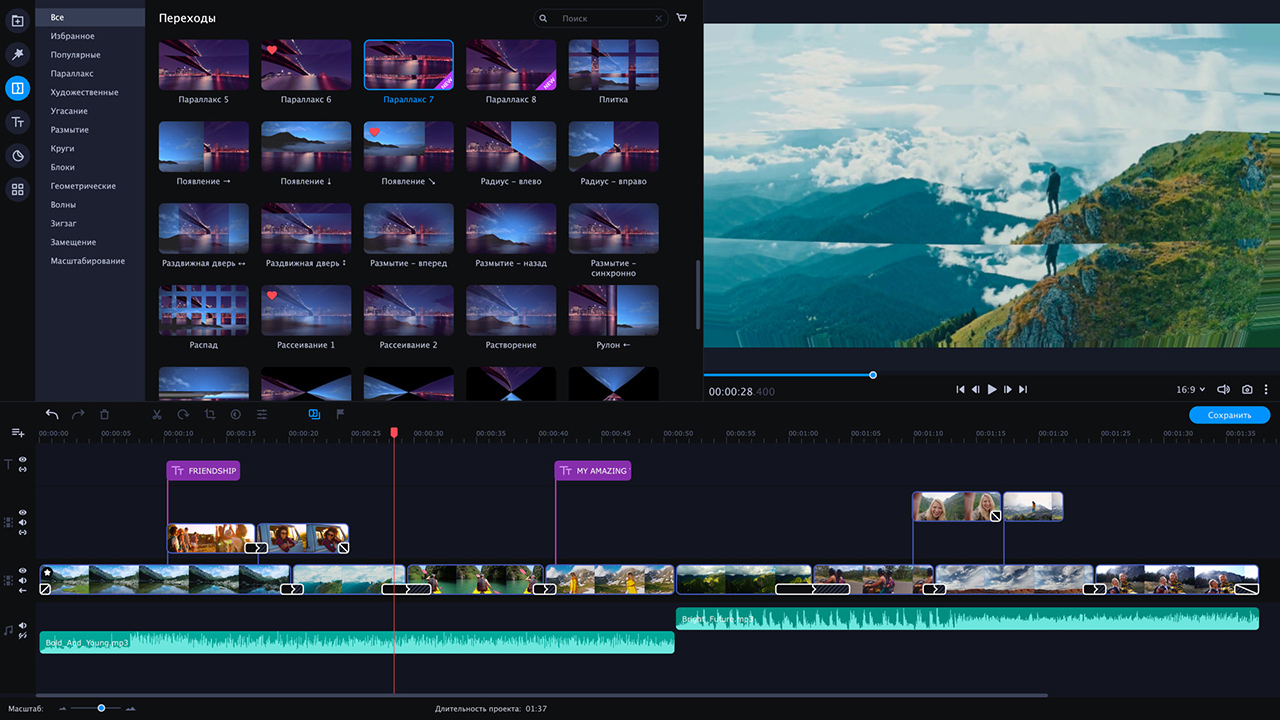
Task: Click the Сохранить button
Action: 1229,414
